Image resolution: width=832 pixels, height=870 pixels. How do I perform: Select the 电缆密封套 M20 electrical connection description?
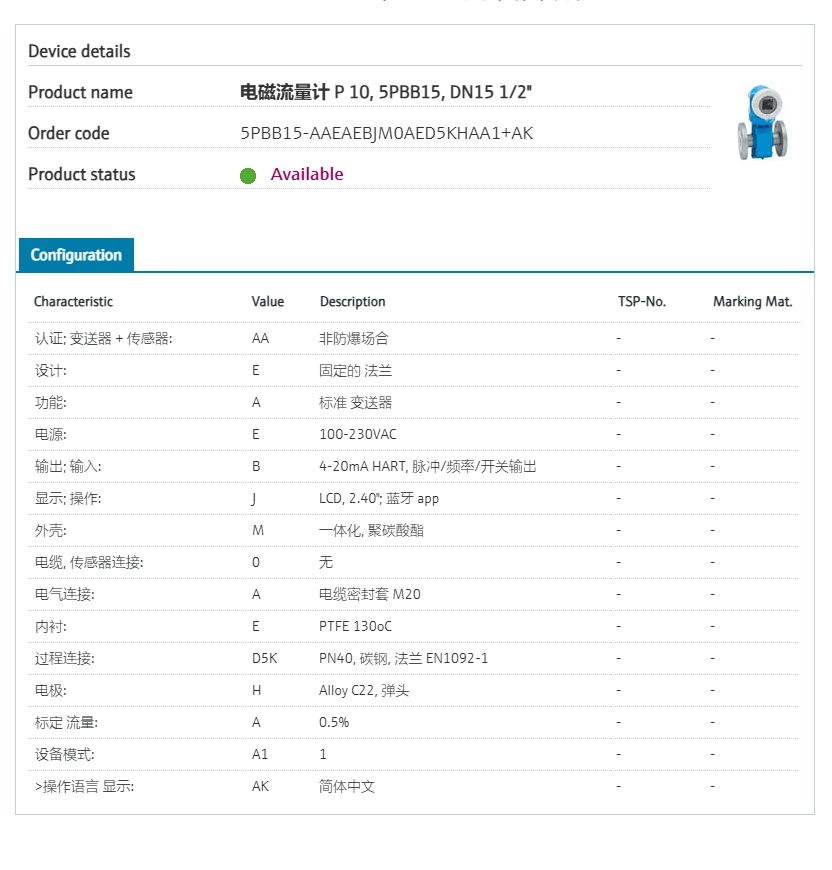pyautogui.click(x=370, y=594)
